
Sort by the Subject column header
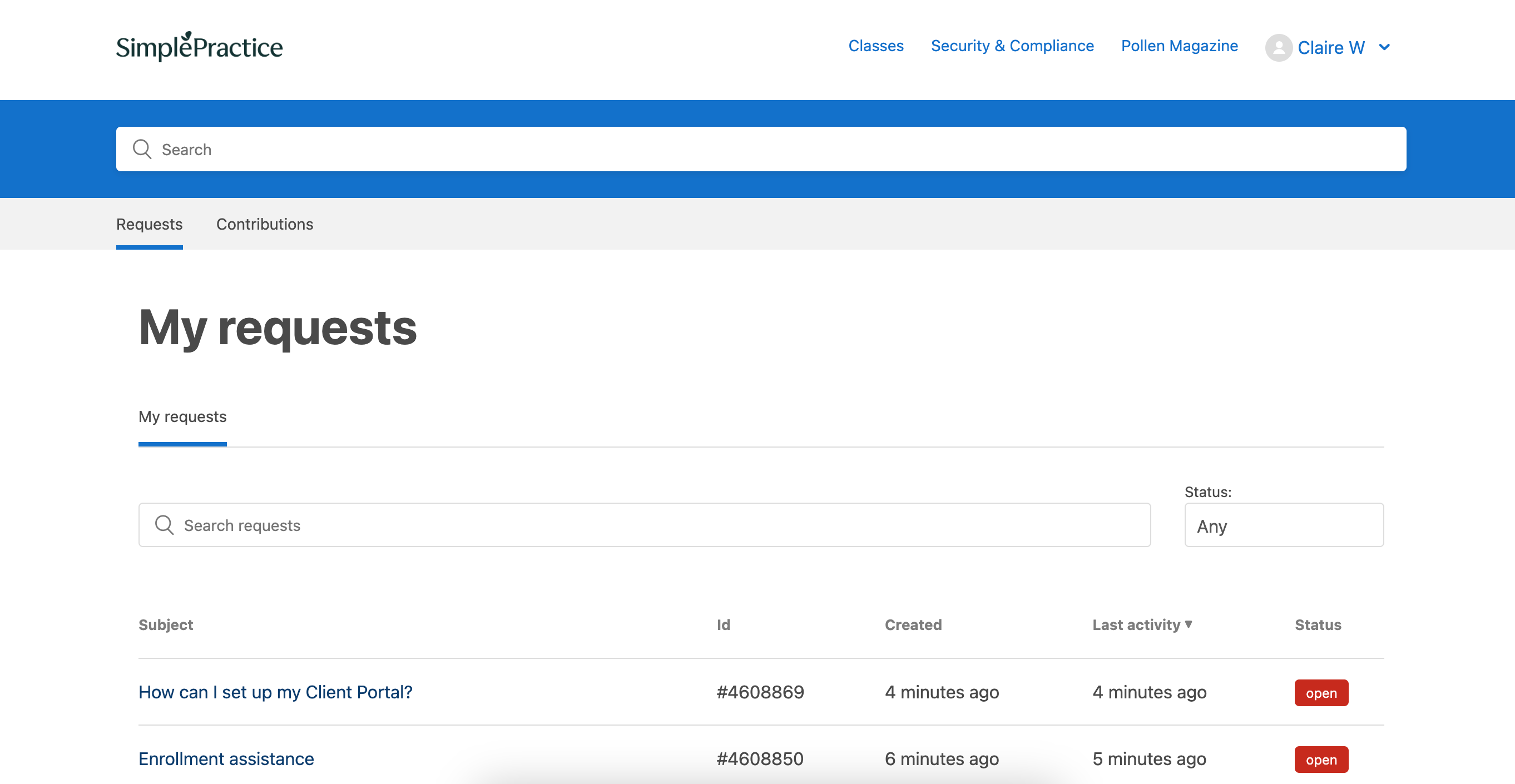pos(165,624)
